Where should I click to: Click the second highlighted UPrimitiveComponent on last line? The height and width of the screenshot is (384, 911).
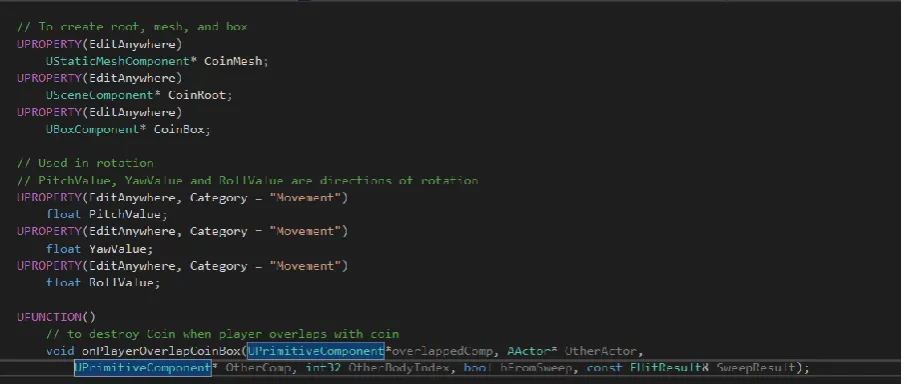[142, 368]
